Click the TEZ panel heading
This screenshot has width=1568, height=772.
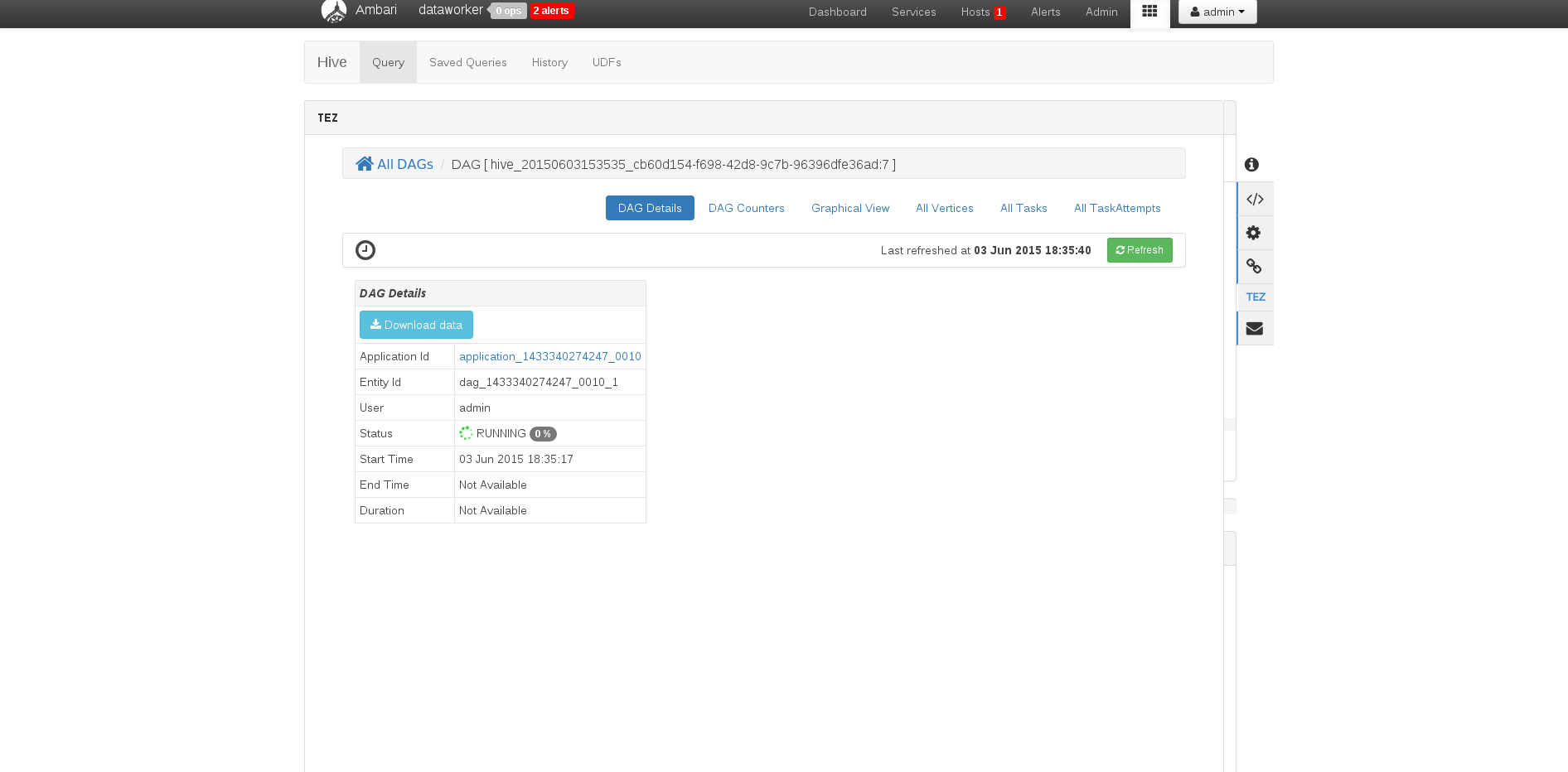[x=327, y=118]
